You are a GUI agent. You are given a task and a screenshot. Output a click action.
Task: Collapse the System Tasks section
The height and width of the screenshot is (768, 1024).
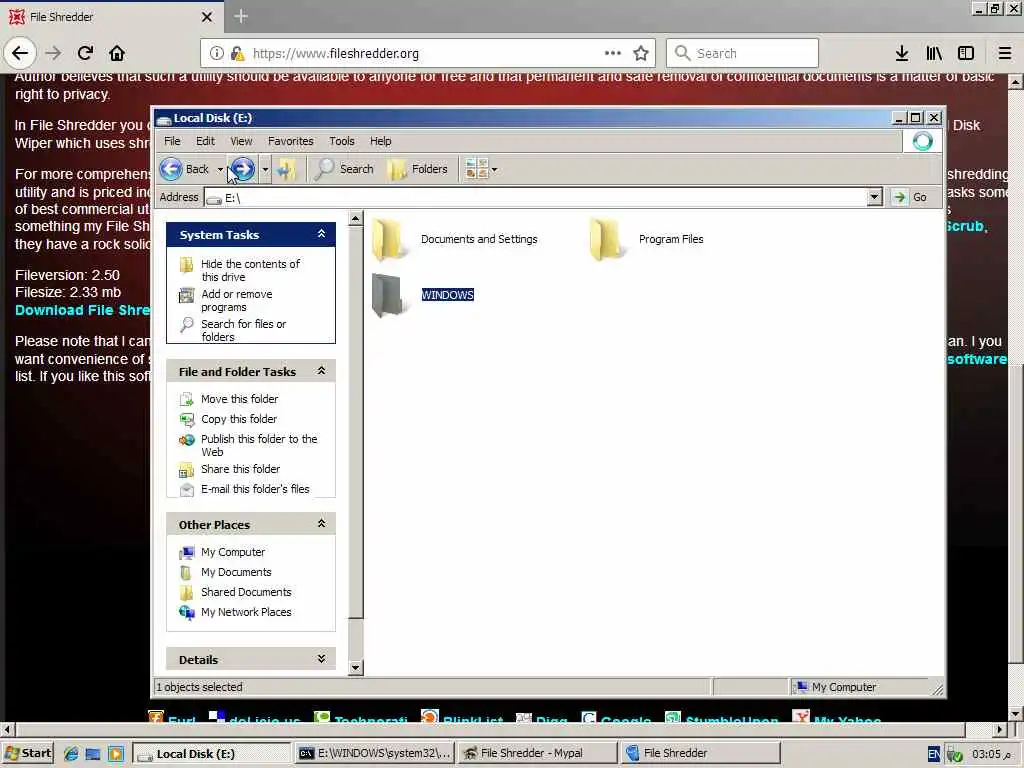pos(321,234)
